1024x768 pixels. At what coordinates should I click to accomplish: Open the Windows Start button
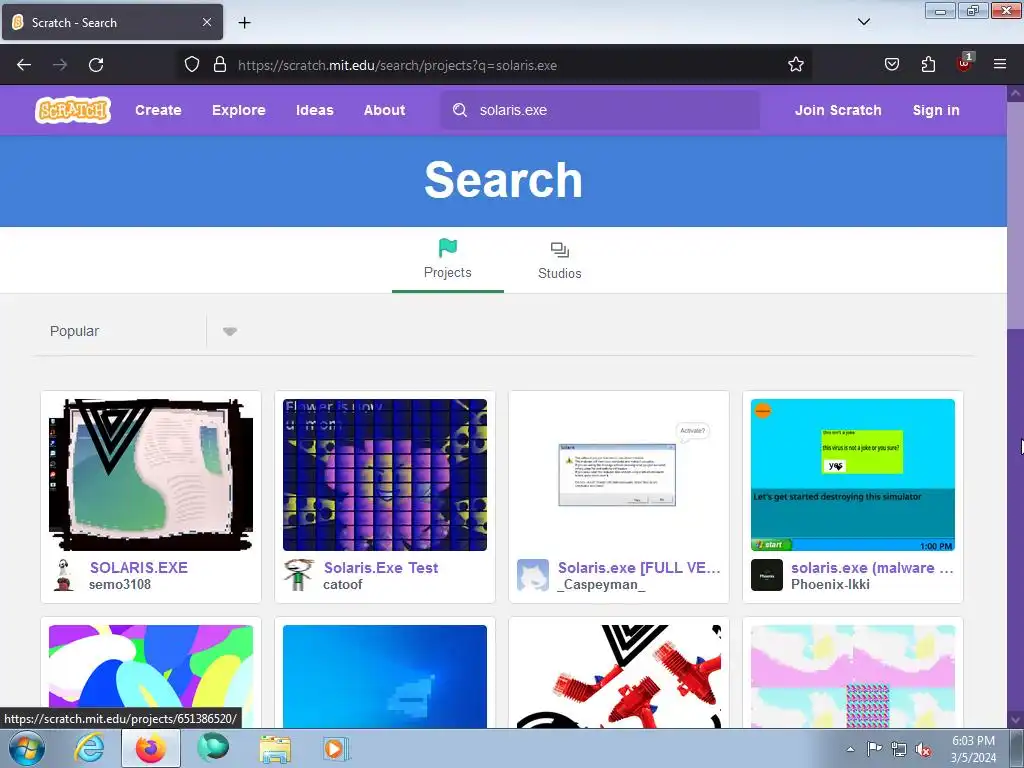click(27, 748)
